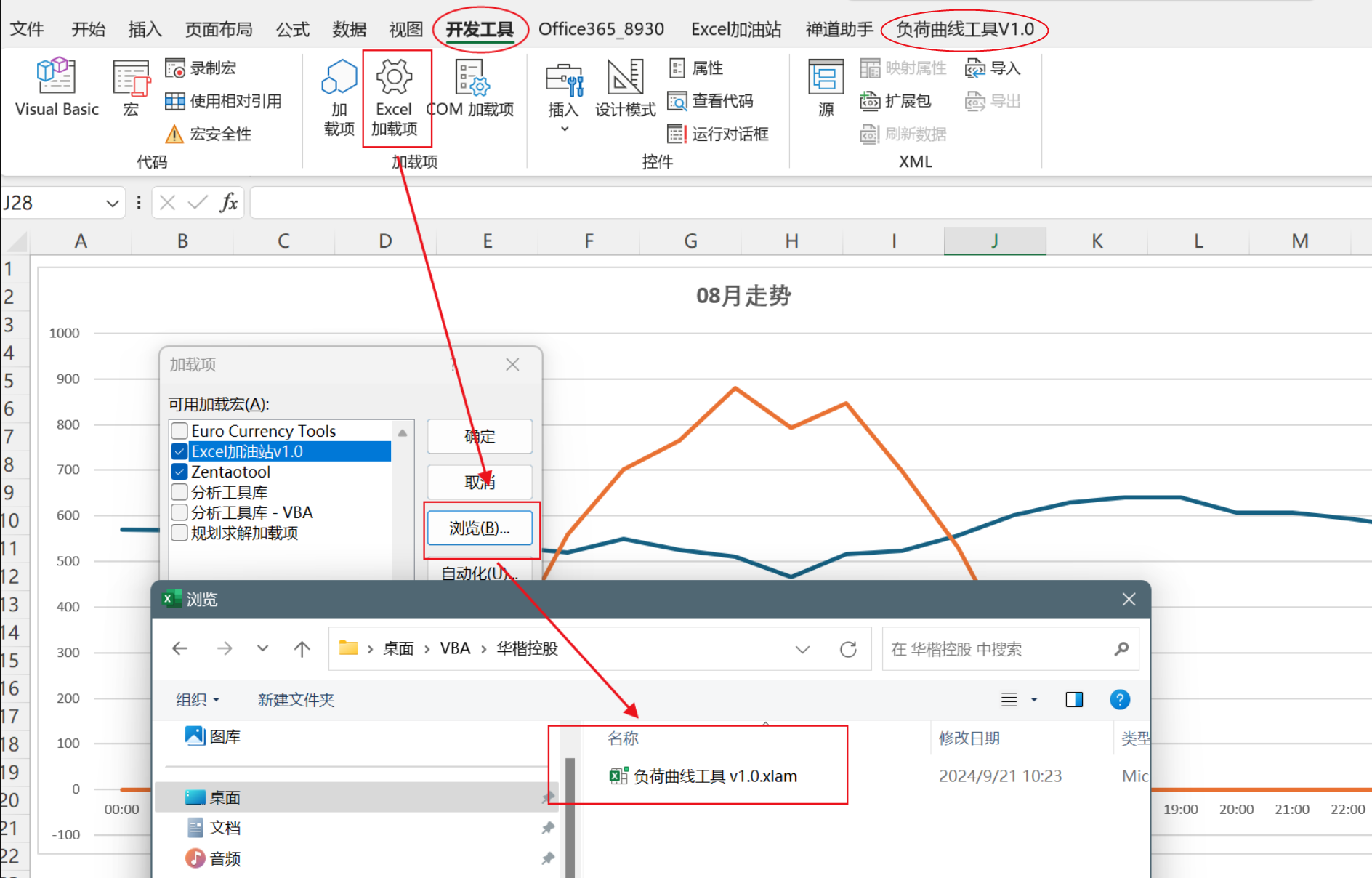Go forward in the 浏览 dialog
This screenshot has width=1372, height=878.
tap(225, 648)
